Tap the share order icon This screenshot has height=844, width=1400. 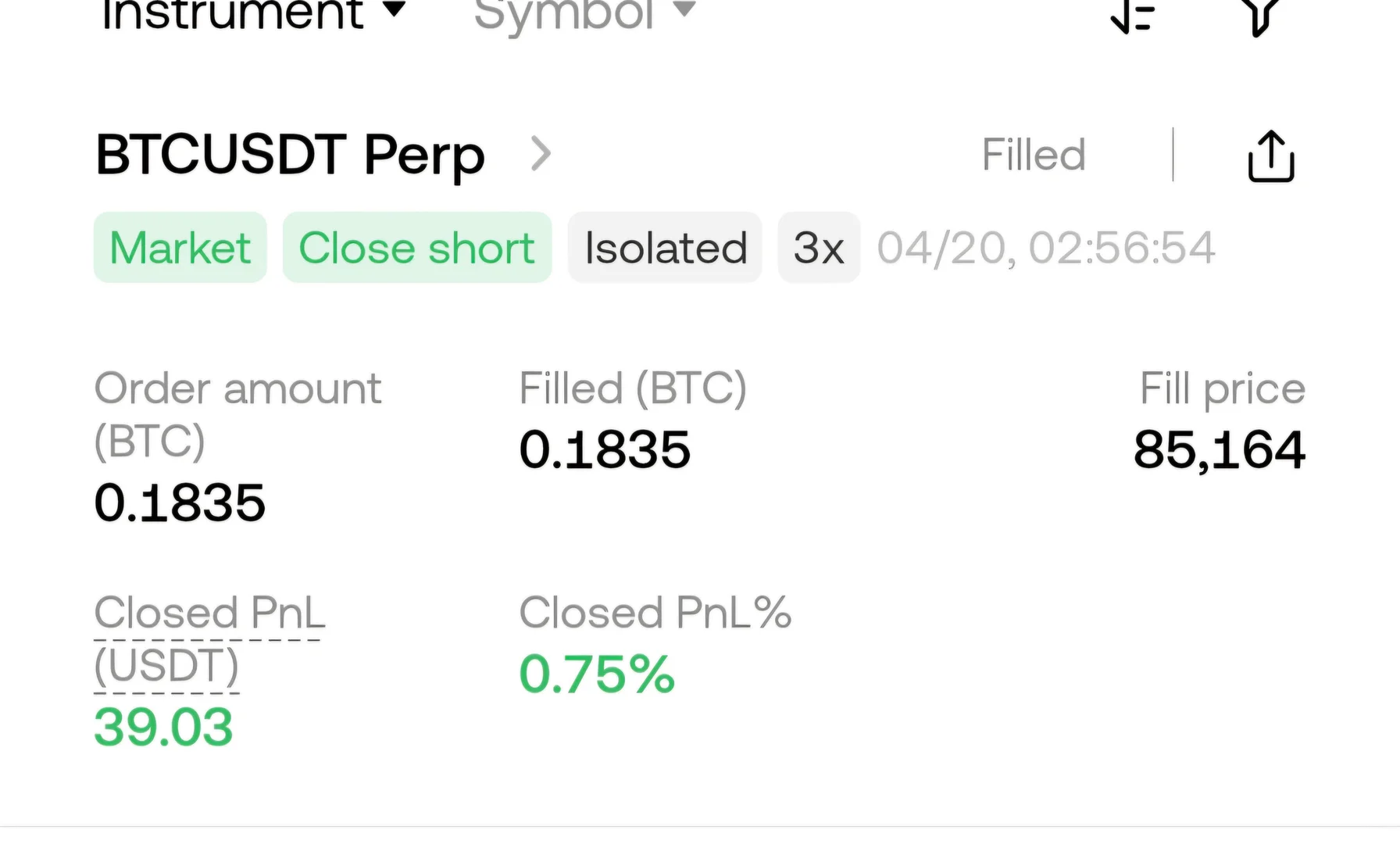1271,156
